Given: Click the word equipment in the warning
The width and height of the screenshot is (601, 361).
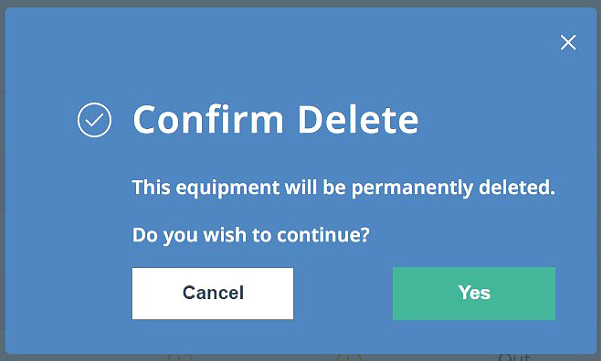Looking at the screenshot, I should tap(228, 188).
